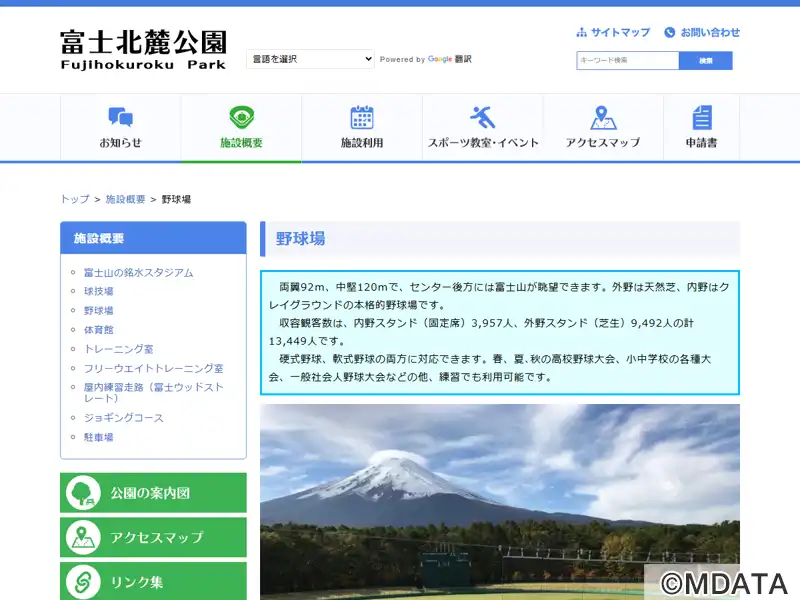Screen dimensions: 800x600
Task: Open 野球場 sidebar link
Action: (x=98, y=310)
